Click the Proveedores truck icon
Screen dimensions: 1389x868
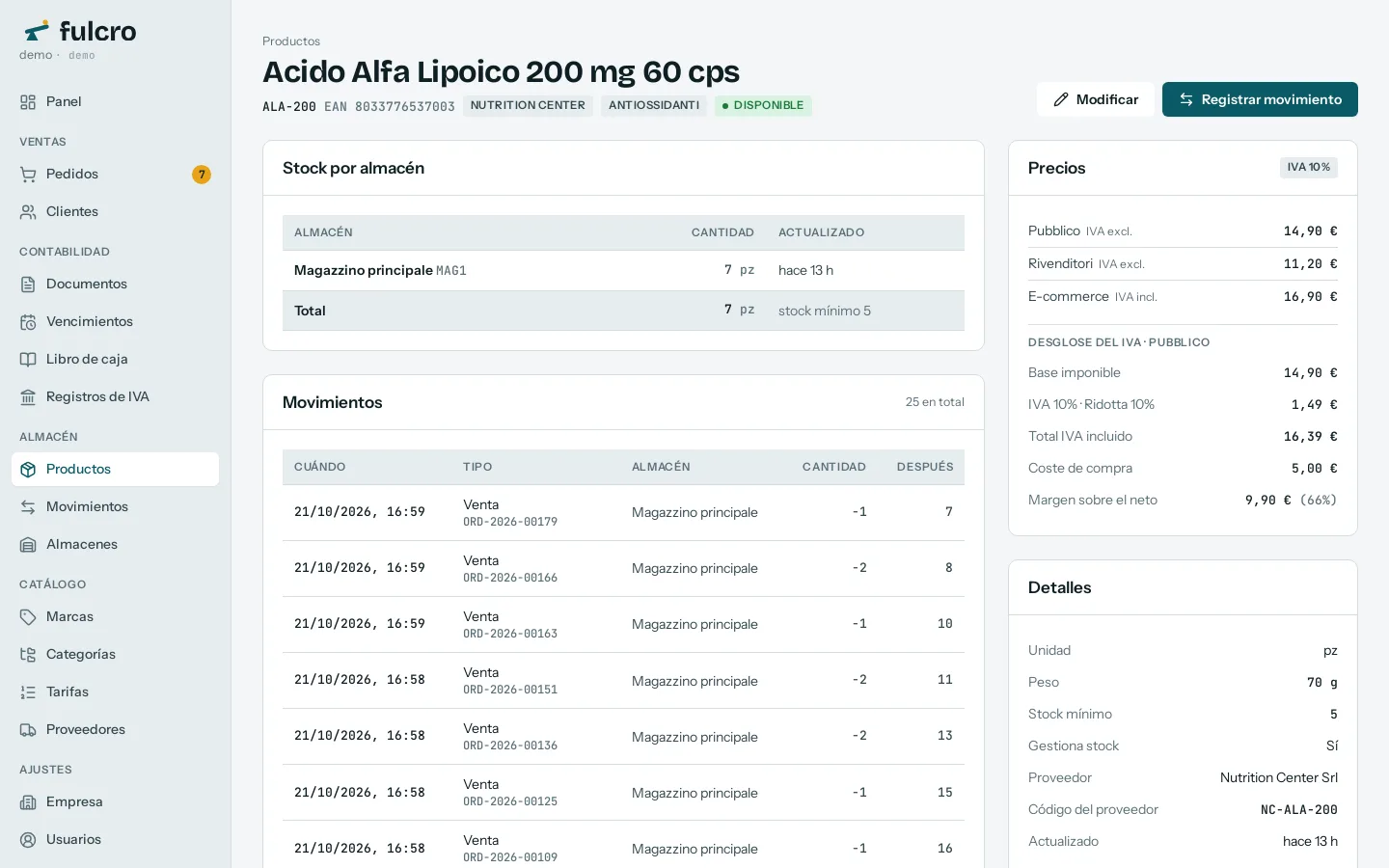coord(28,730)
